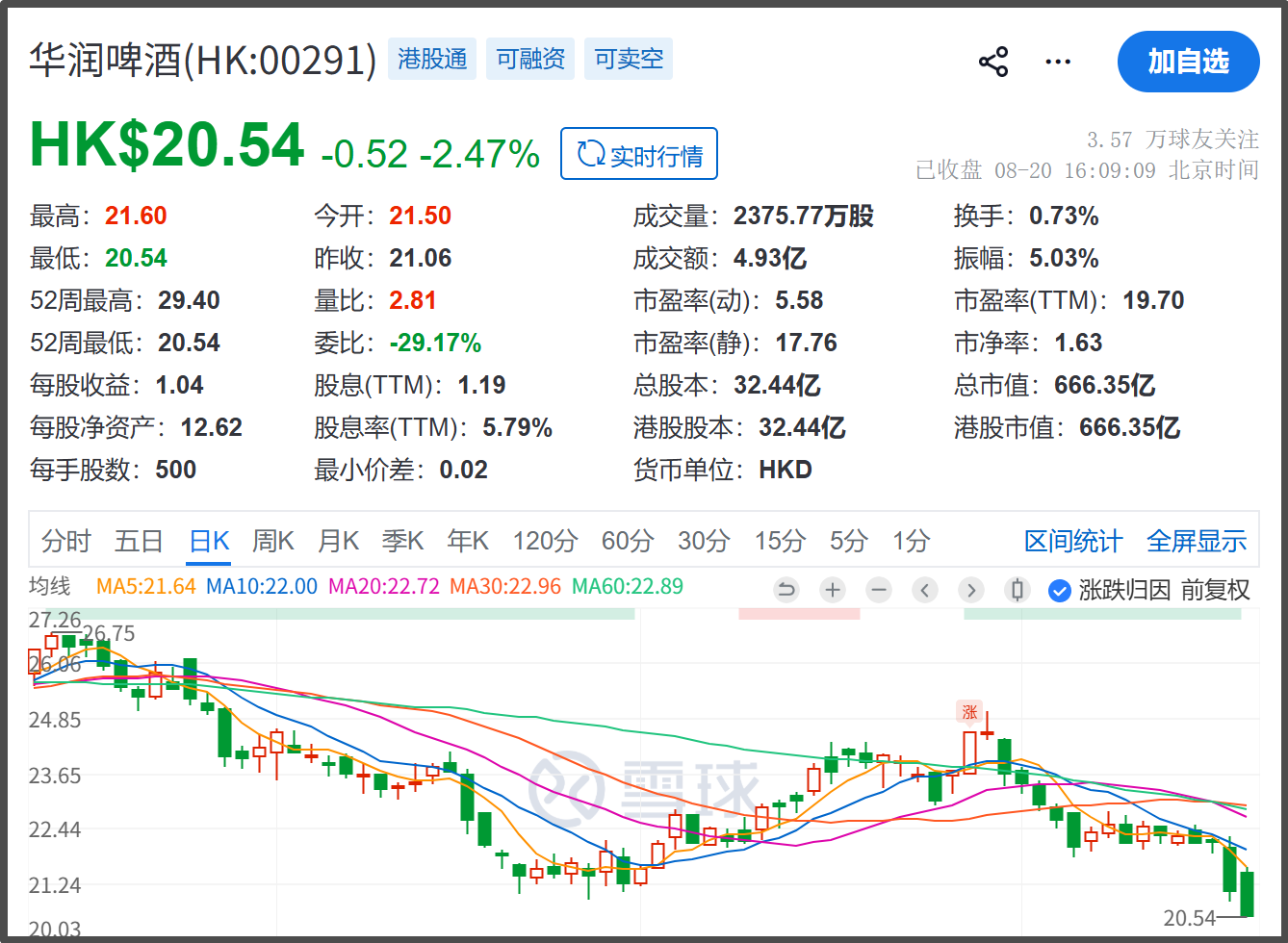The width and height of the screenshot is (1288, 943).
Task: Zoom in the K-line chart with plus icon
Action: (833, 590)
